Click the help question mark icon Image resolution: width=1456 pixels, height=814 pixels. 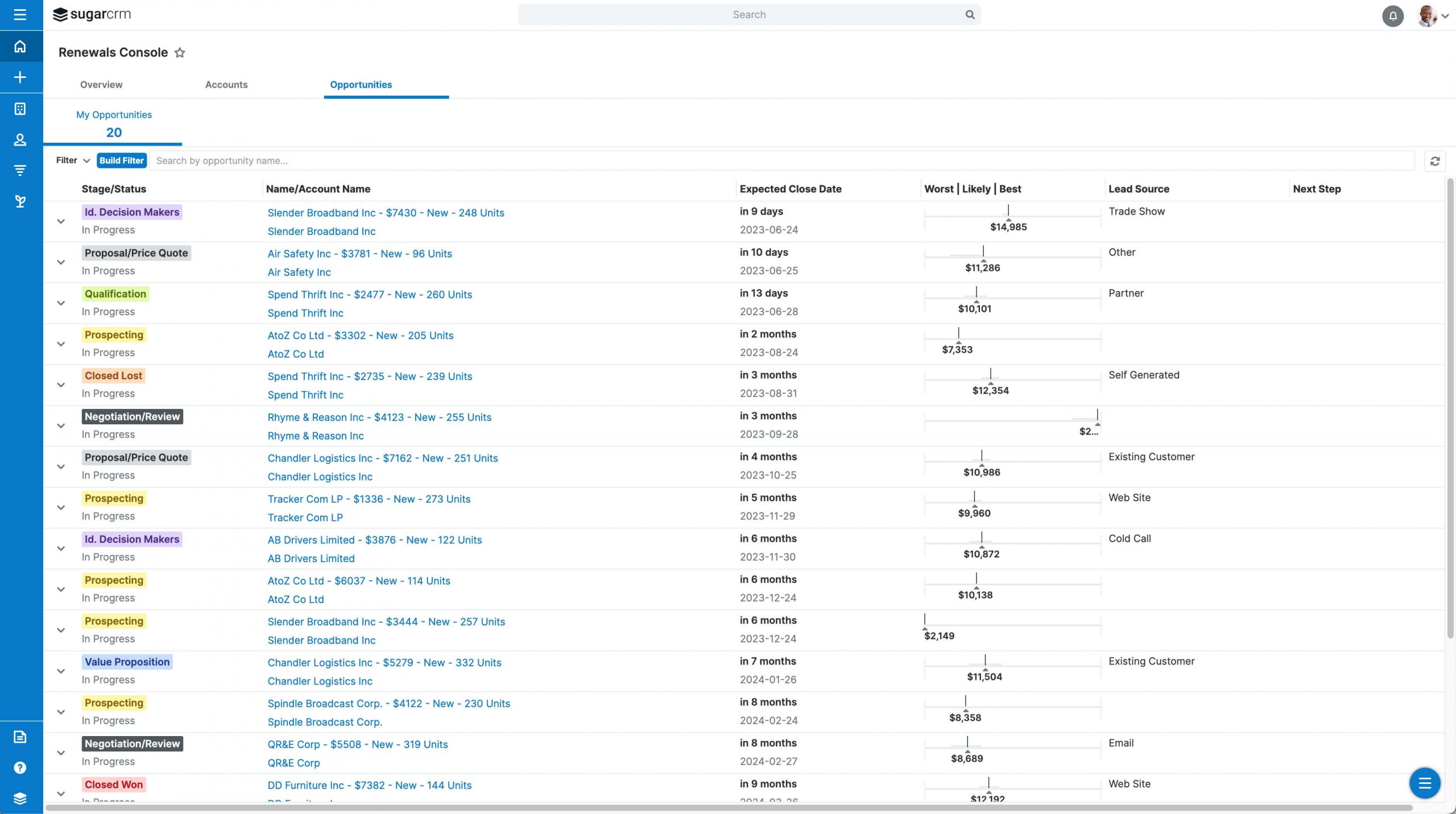pyautogui.click(x=20, y=768)
